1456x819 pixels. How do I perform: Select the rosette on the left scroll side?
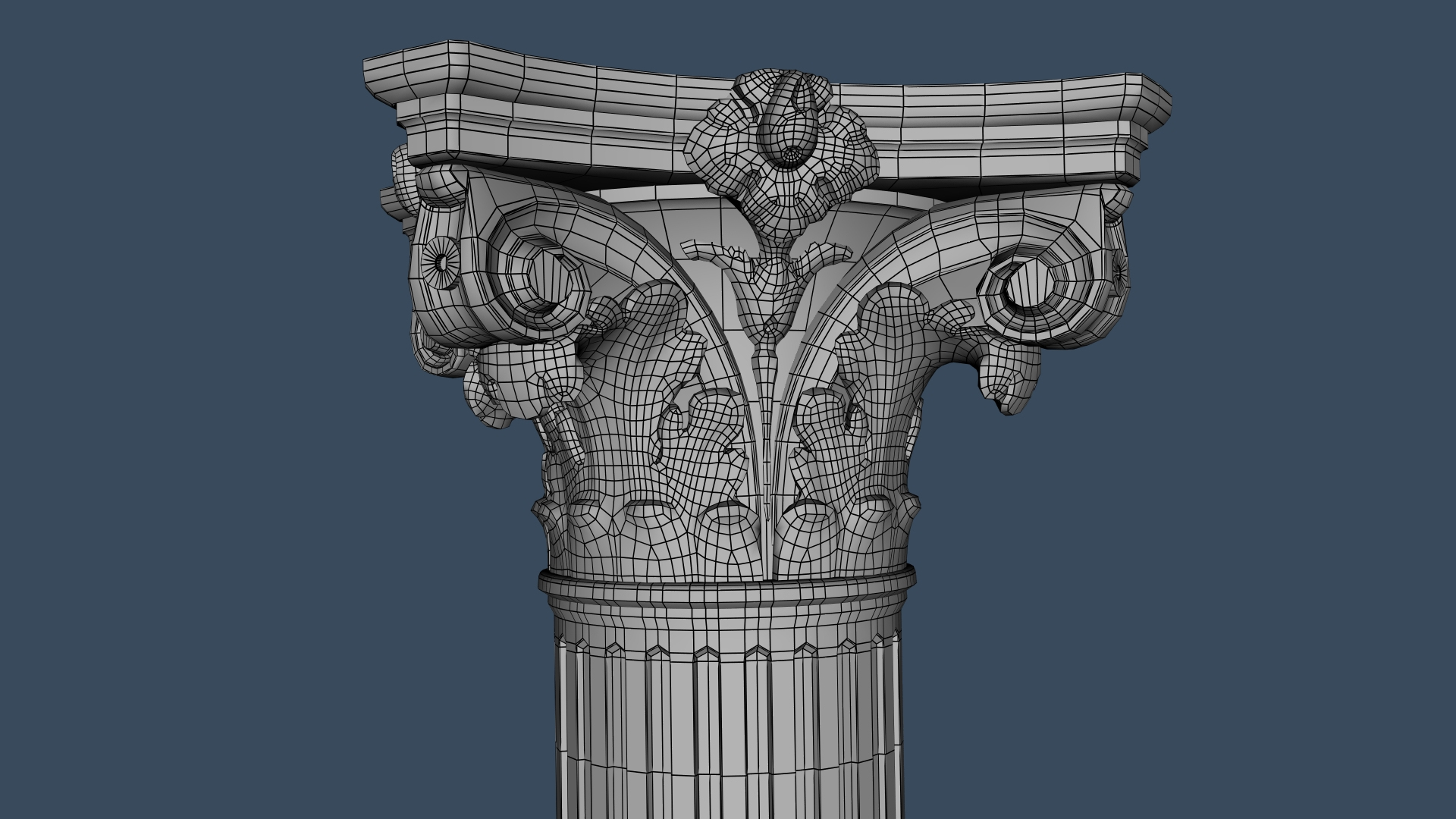tap(441, 262)
